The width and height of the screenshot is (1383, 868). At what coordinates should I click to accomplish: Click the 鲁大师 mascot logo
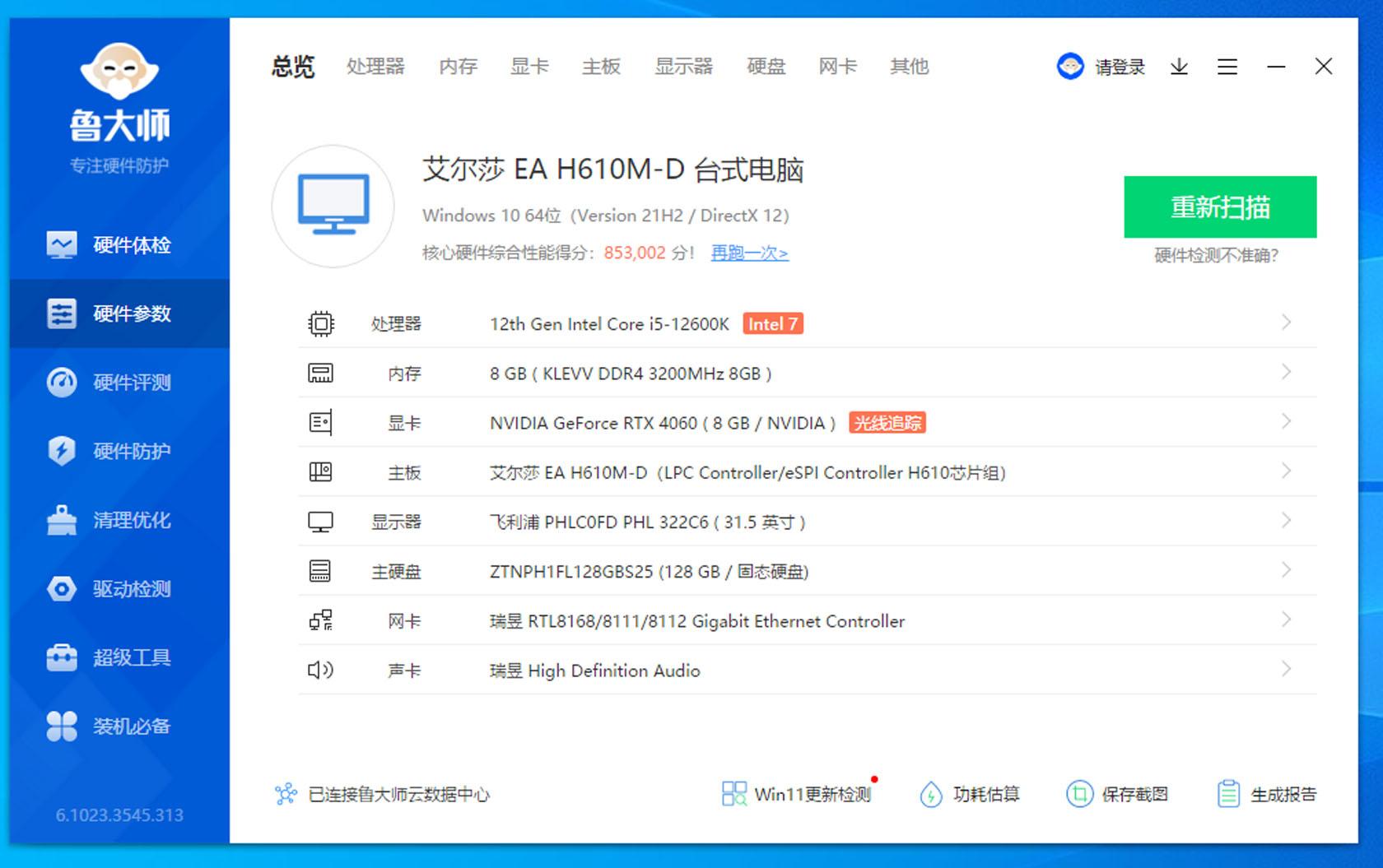pyautogui.click(x=119, y=72)
